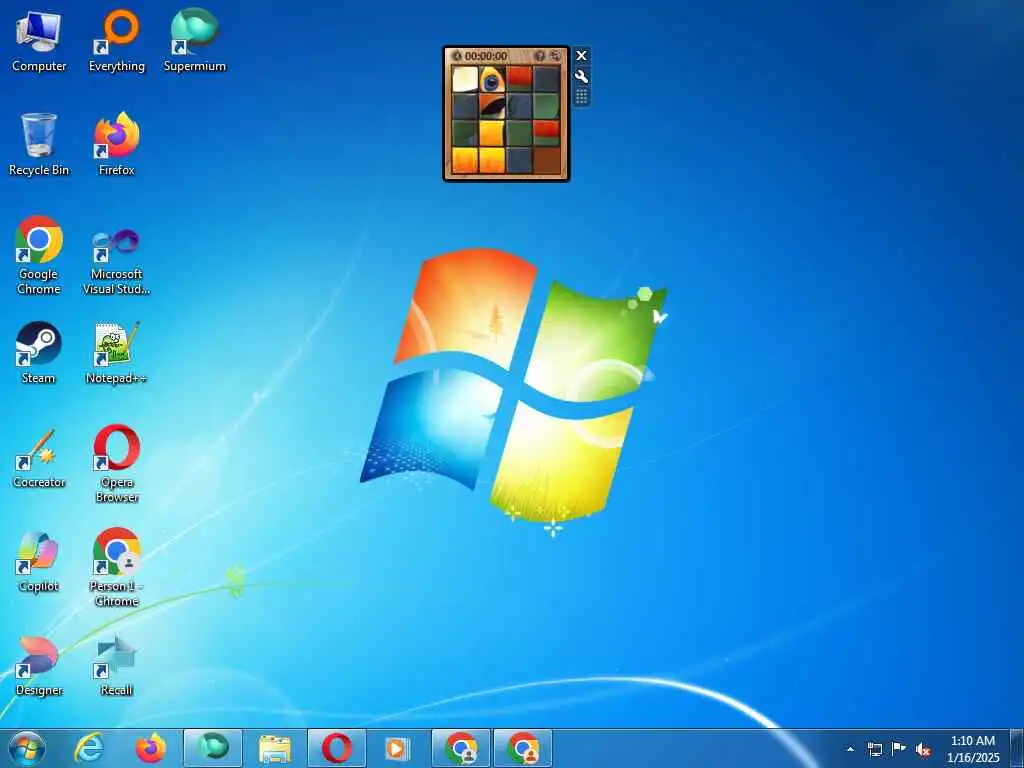
Task: Select the Firefox shortcut on the desktop
Action: tap(116, 145)
